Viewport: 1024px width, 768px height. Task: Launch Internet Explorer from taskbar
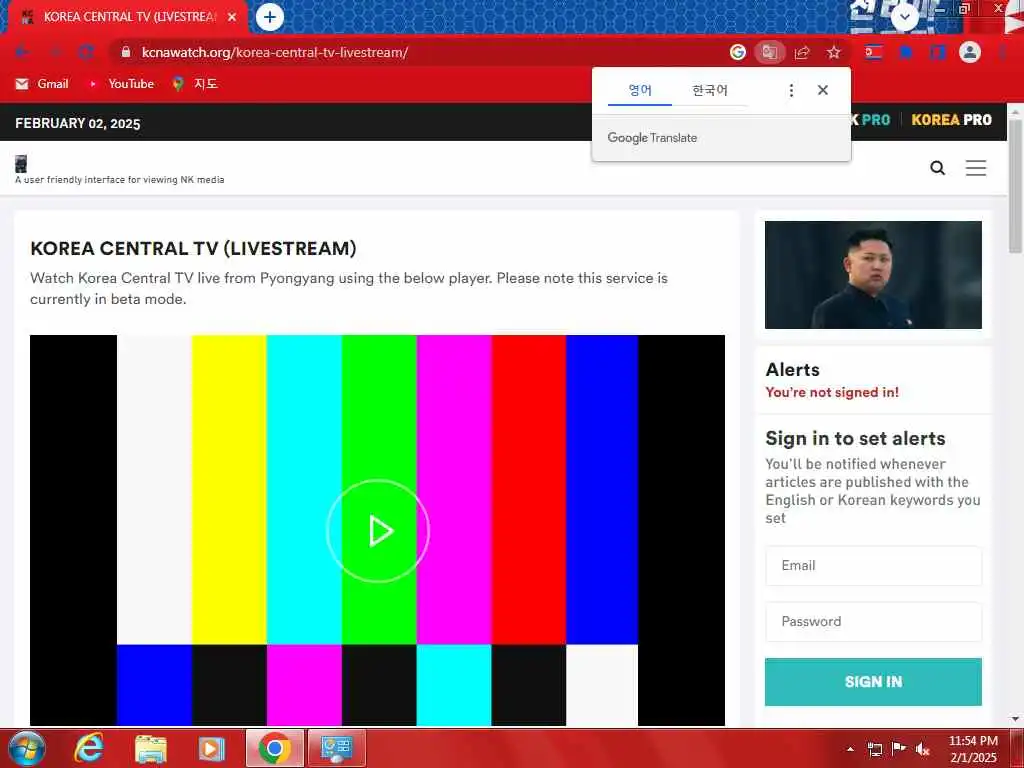pyautogui.click(x=88, y=749)
